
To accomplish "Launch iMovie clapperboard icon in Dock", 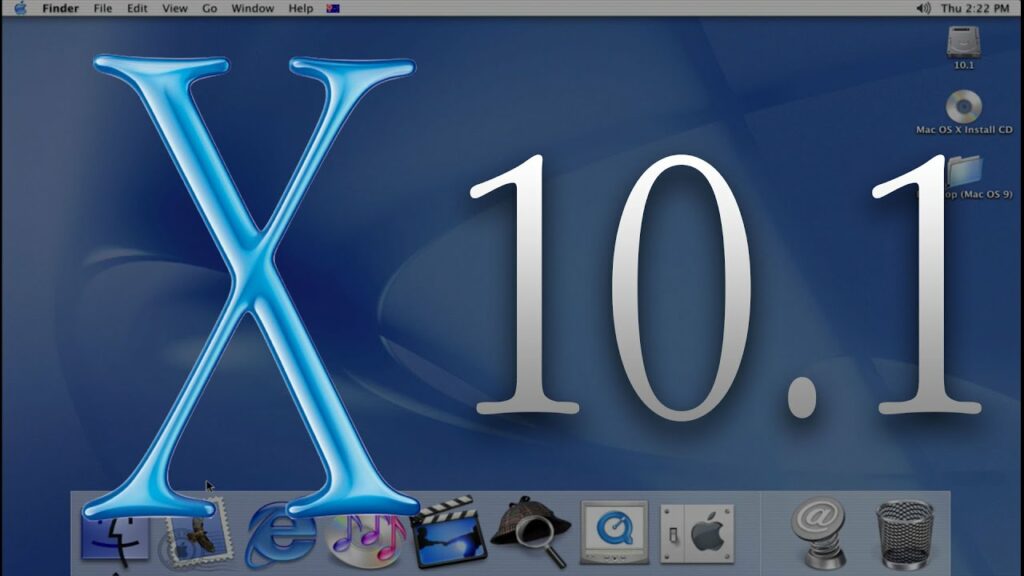I will pos(449,532).
